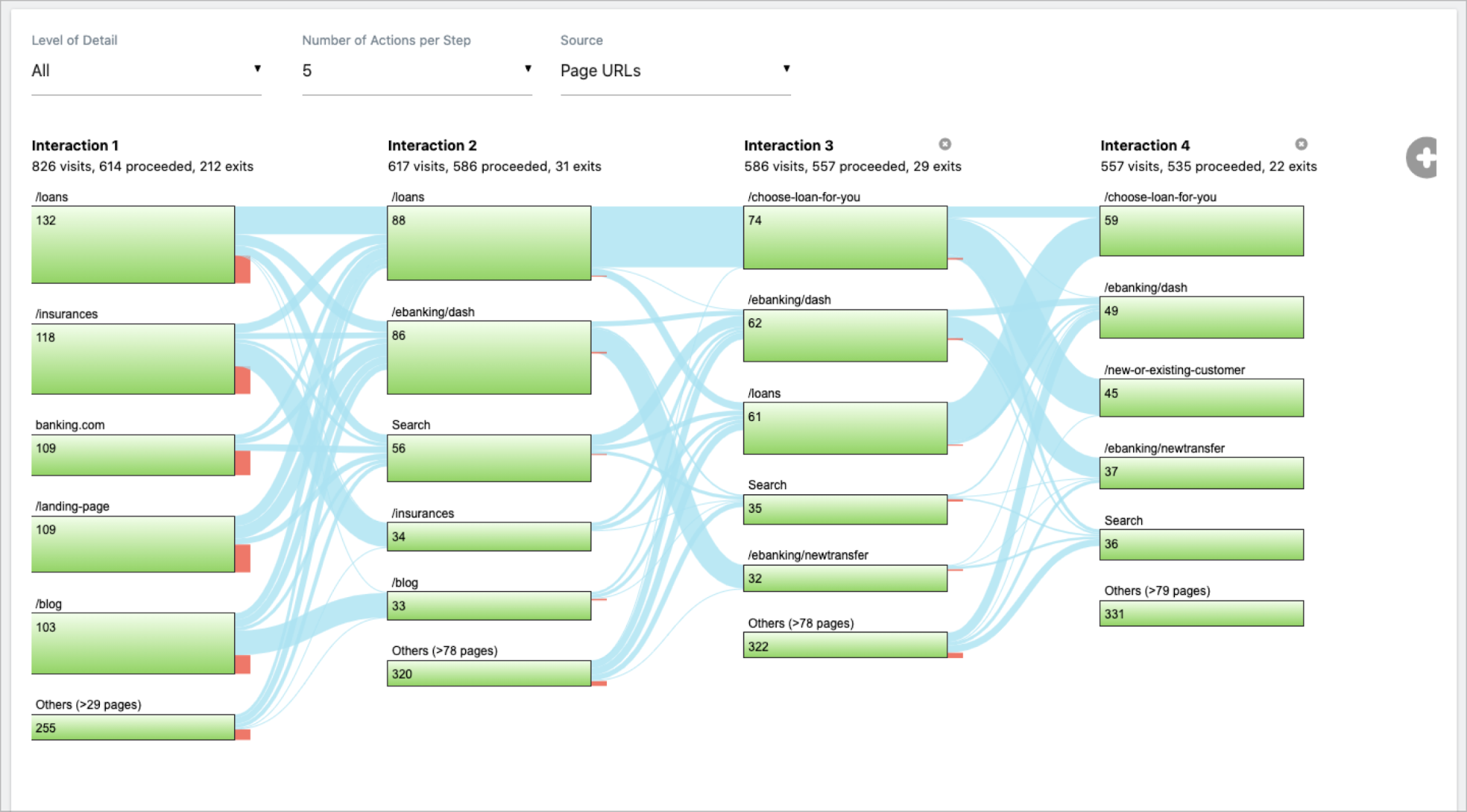Remove the Interaction 4 step

pyautogui.click(x=1300, y=144)
